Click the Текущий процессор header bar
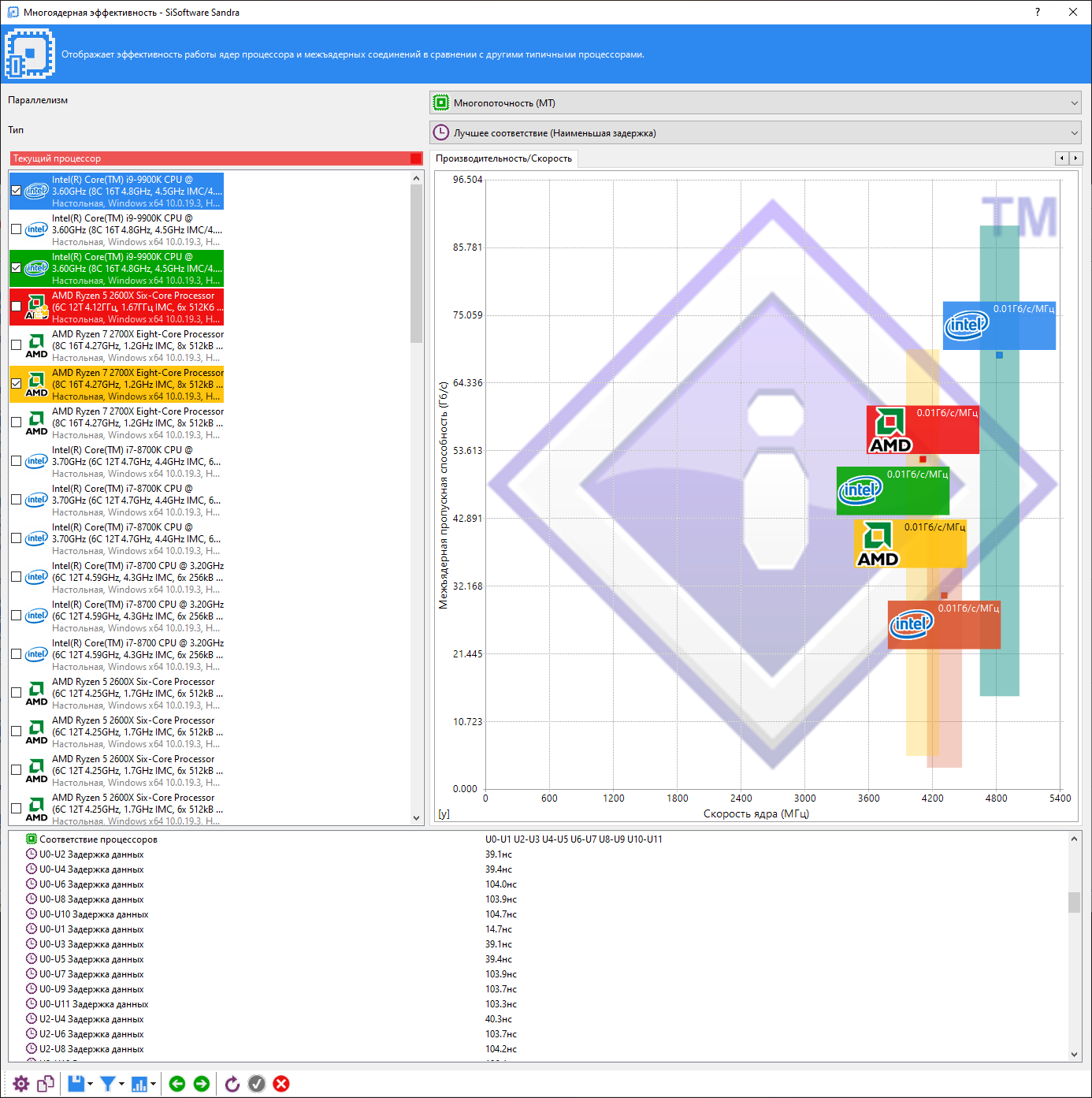The width and height of the screenshot is (1092, 1098). tap(217, 158)
